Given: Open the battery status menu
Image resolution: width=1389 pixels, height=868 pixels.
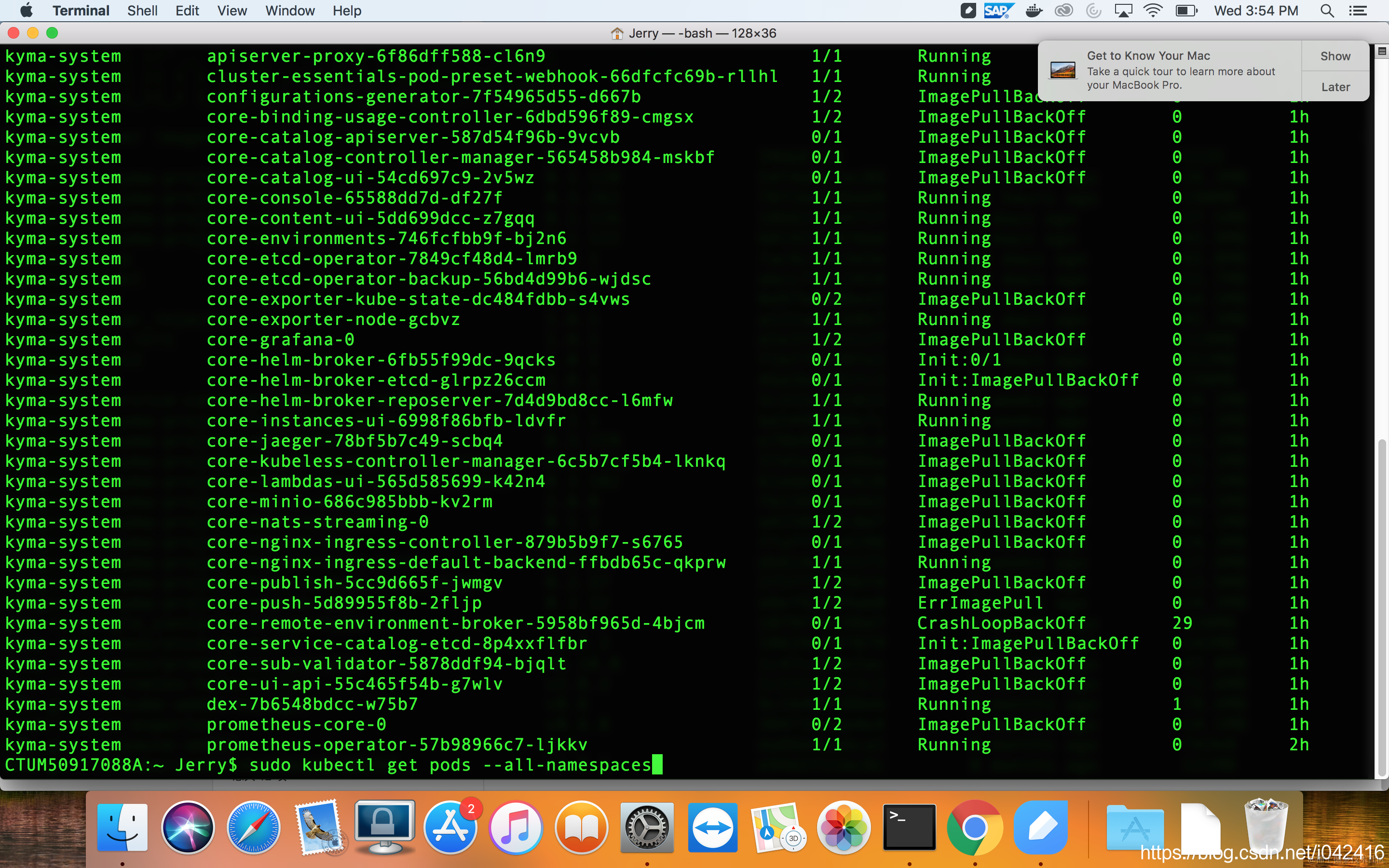Looking at the screenshot, I should (1186, 10).
